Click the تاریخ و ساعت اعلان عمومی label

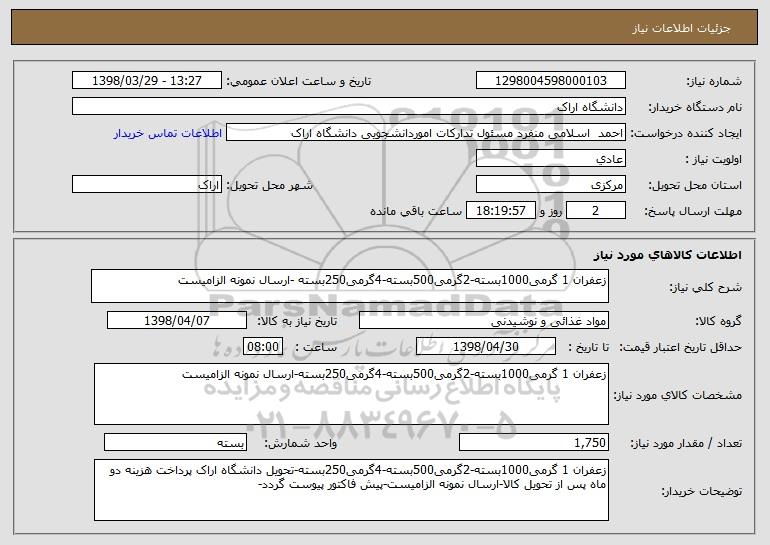(299, 81)
